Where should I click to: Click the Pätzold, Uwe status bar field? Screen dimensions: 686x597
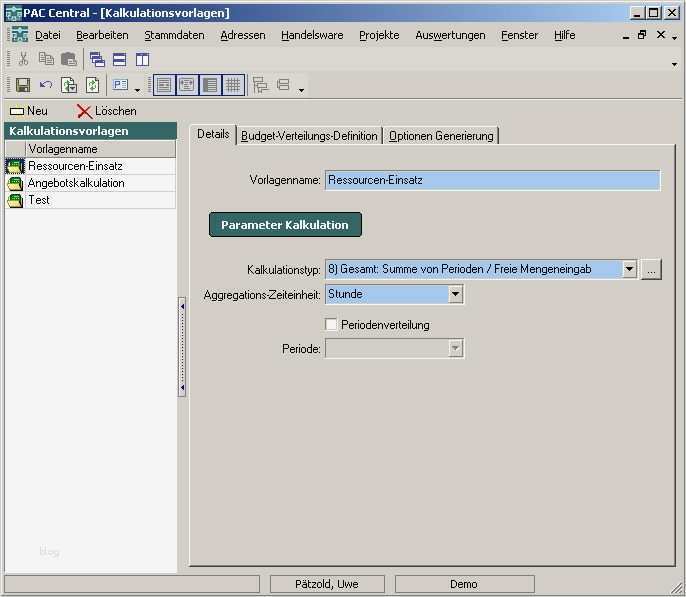(x=327, y=584)
